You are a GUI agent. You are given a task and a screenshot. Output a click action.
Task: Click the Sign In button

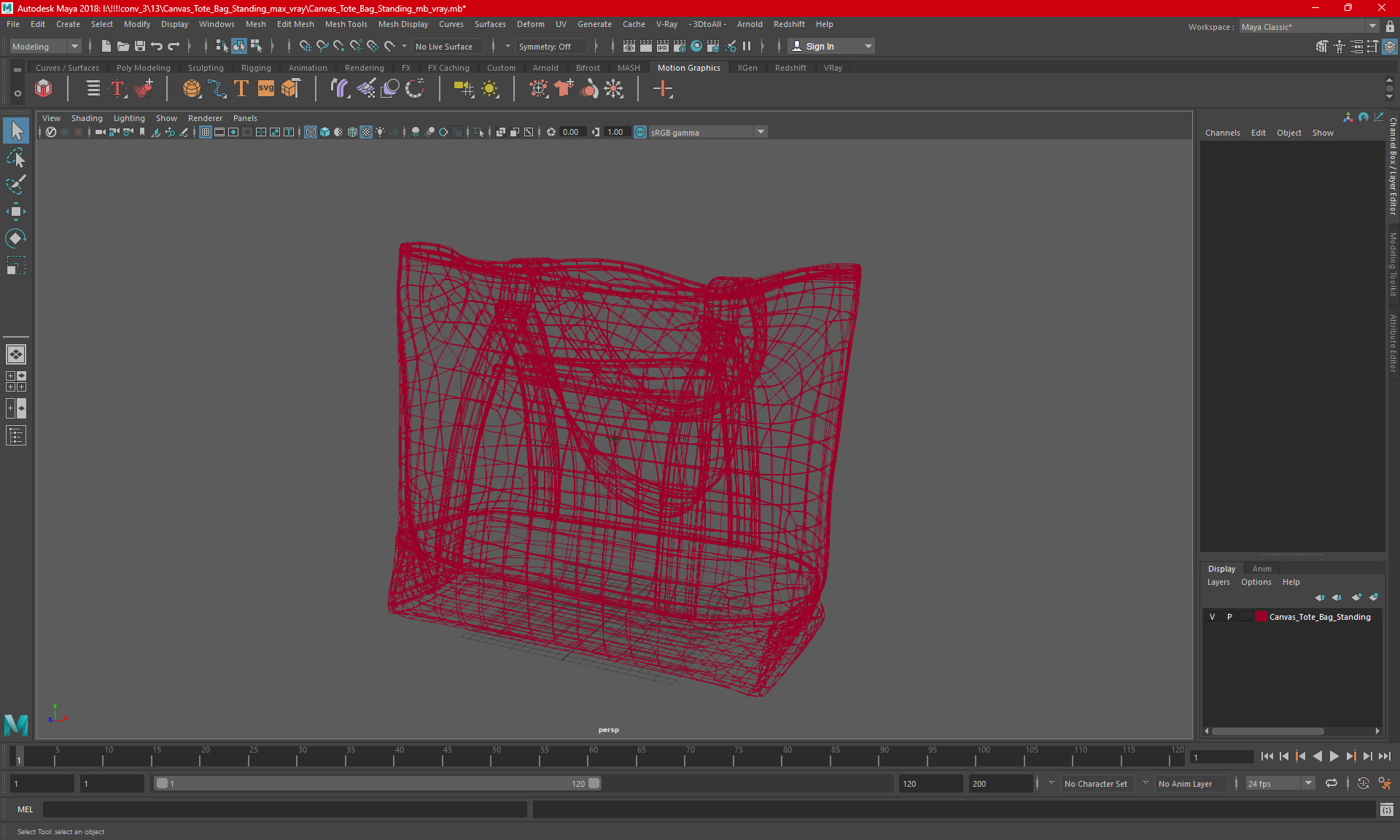tap(820, 46)
